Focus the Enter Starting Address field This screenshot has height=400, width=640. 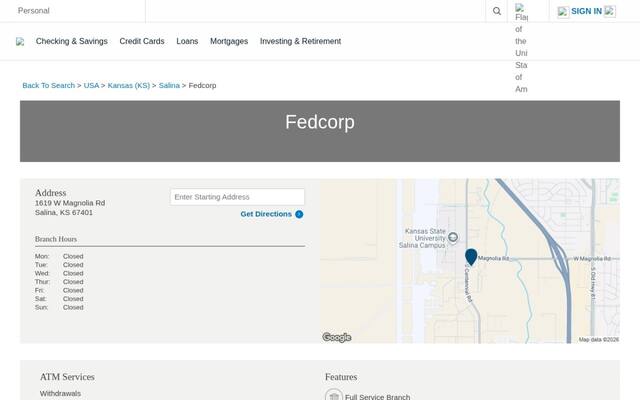[x=237, y=197]
